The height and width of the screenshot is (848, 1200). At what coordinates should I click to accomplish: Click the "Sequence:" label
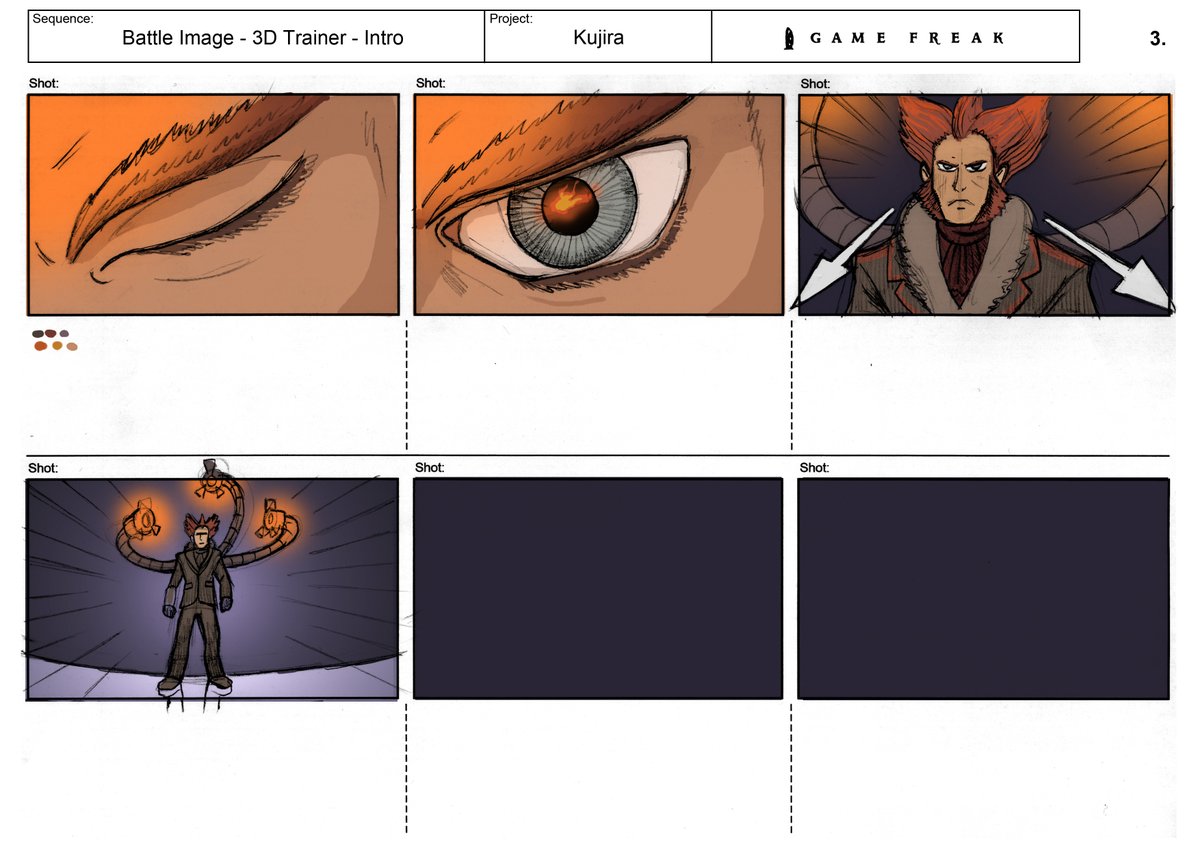click(x=64, y=19)
